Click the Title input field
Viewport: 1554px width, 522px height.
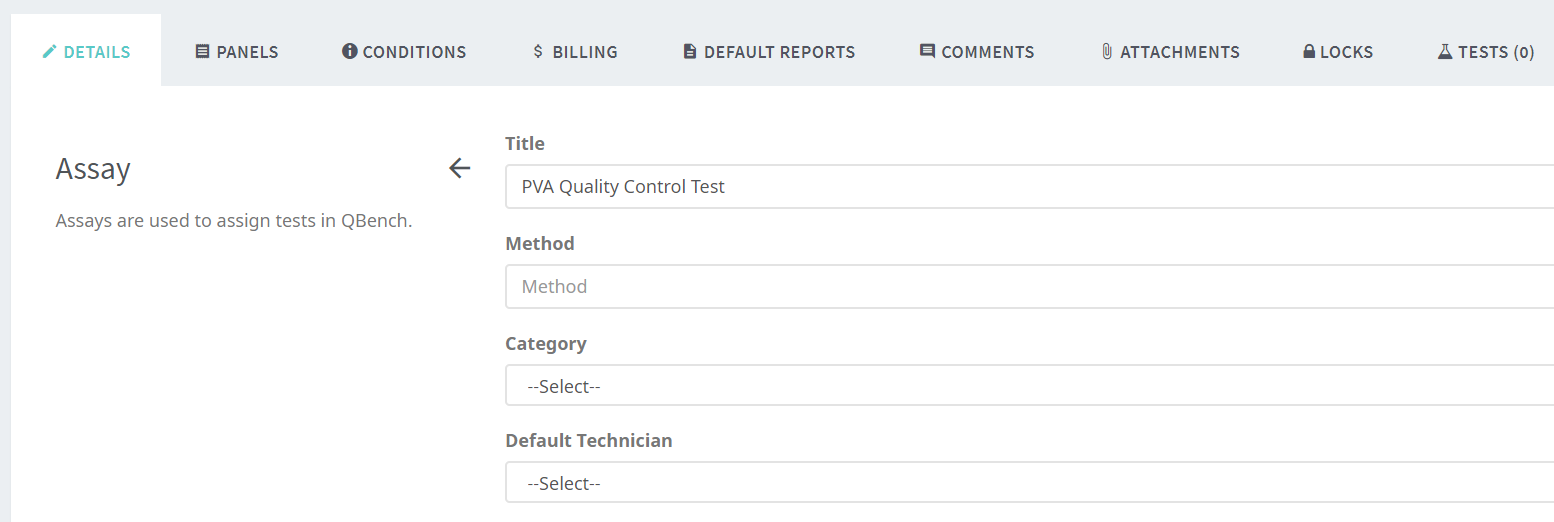click(1029, 187)
